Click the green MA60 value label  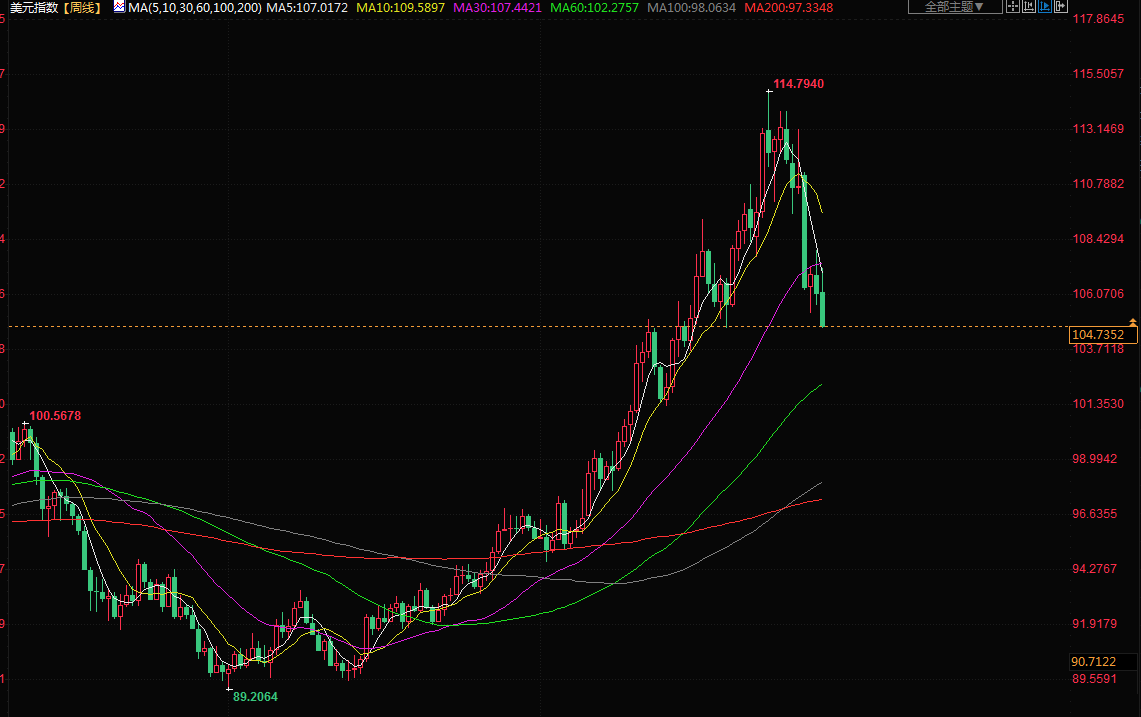click(594, 7)
